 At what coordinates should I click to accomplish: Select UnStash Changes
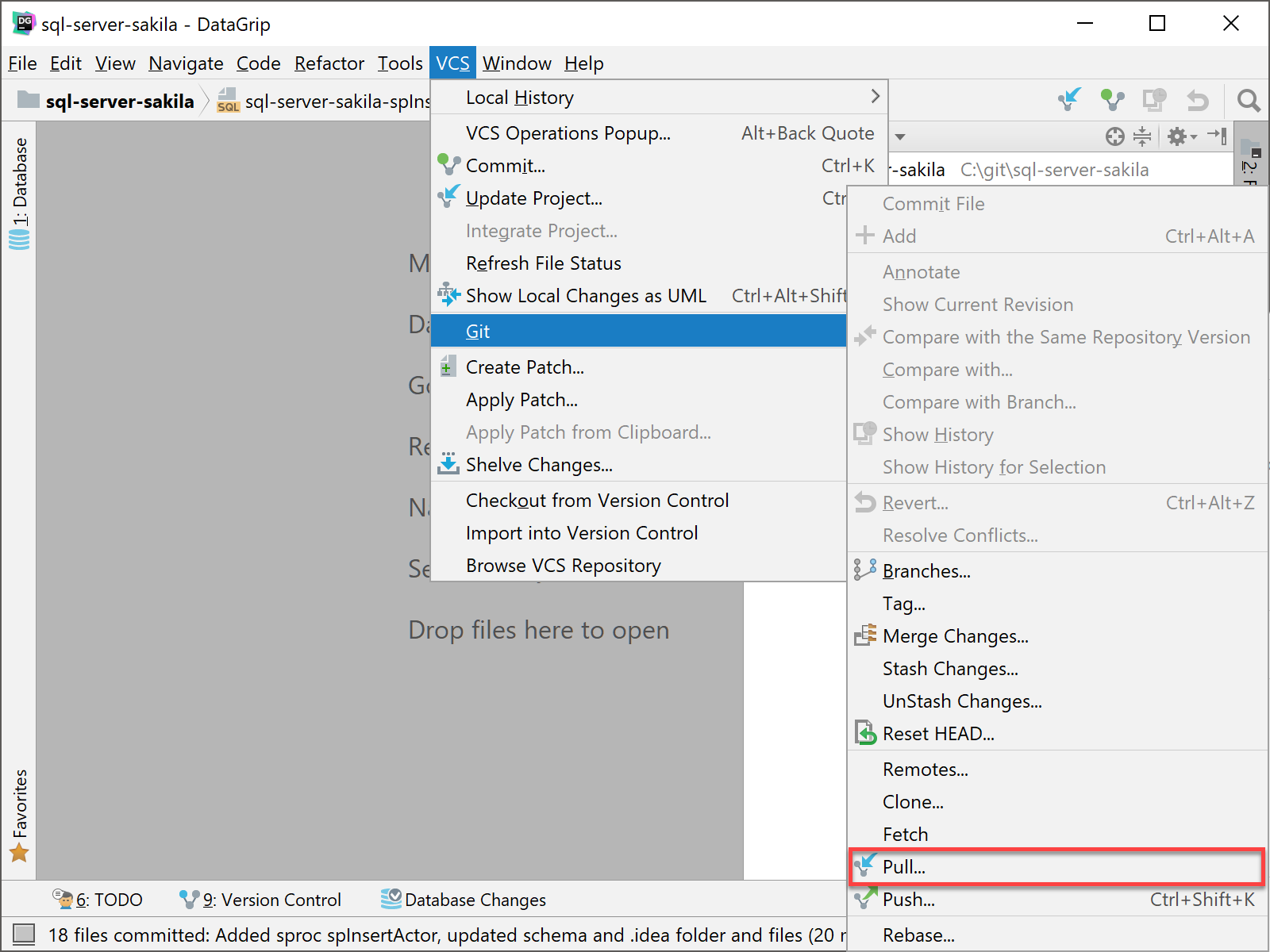click(1057, 701)
